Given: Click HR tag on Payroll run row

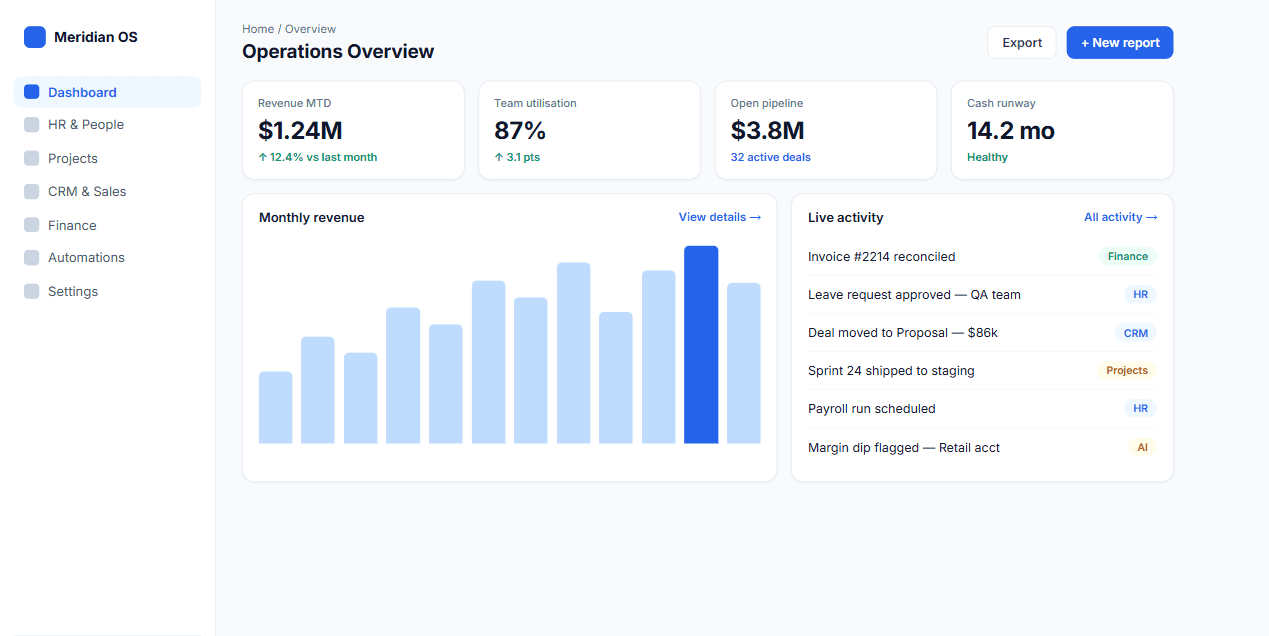Looking at the screenshot, I should click(1140, 409).
